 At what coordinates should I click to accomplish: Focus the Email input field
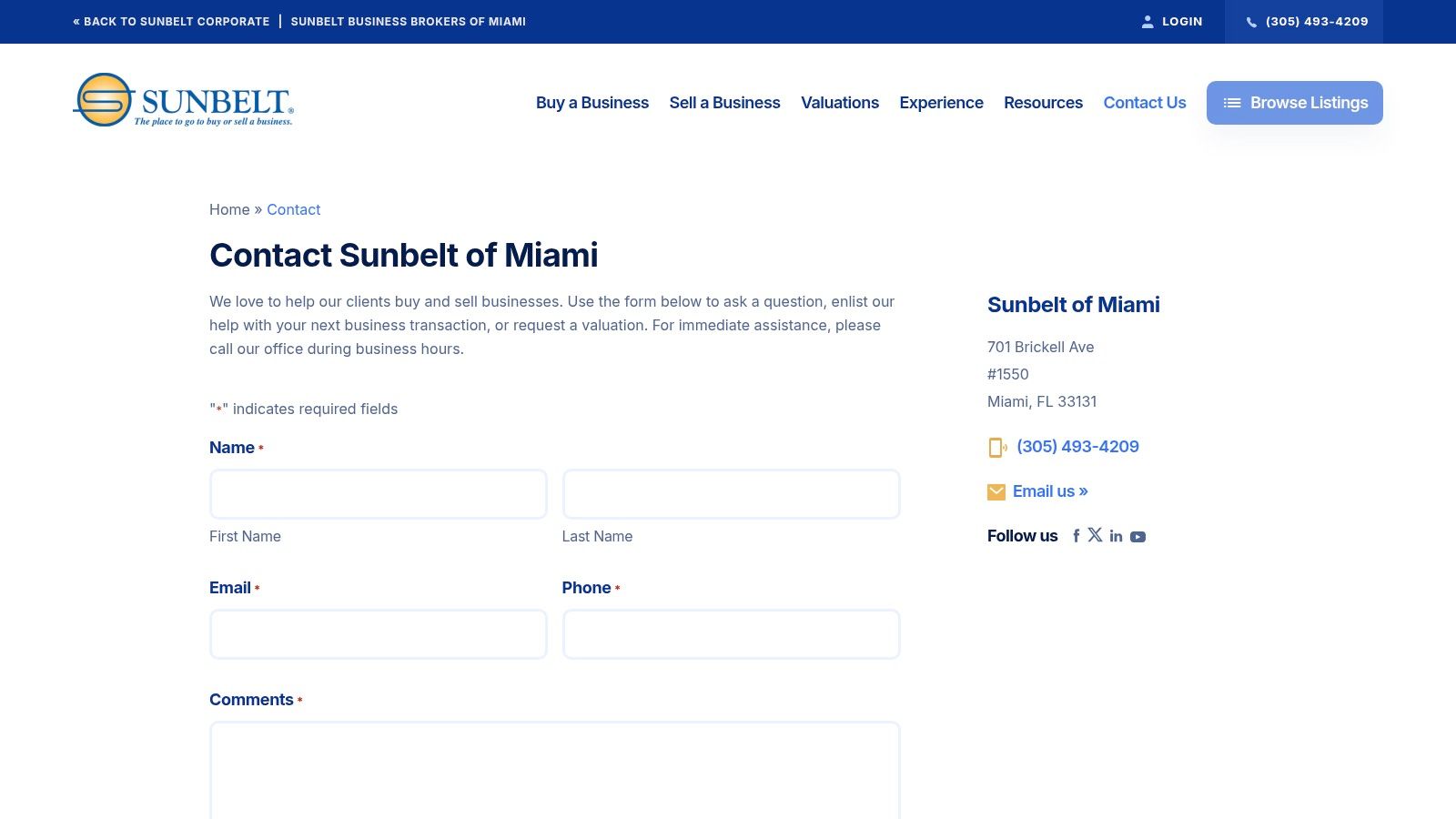[x=379, y=634]
